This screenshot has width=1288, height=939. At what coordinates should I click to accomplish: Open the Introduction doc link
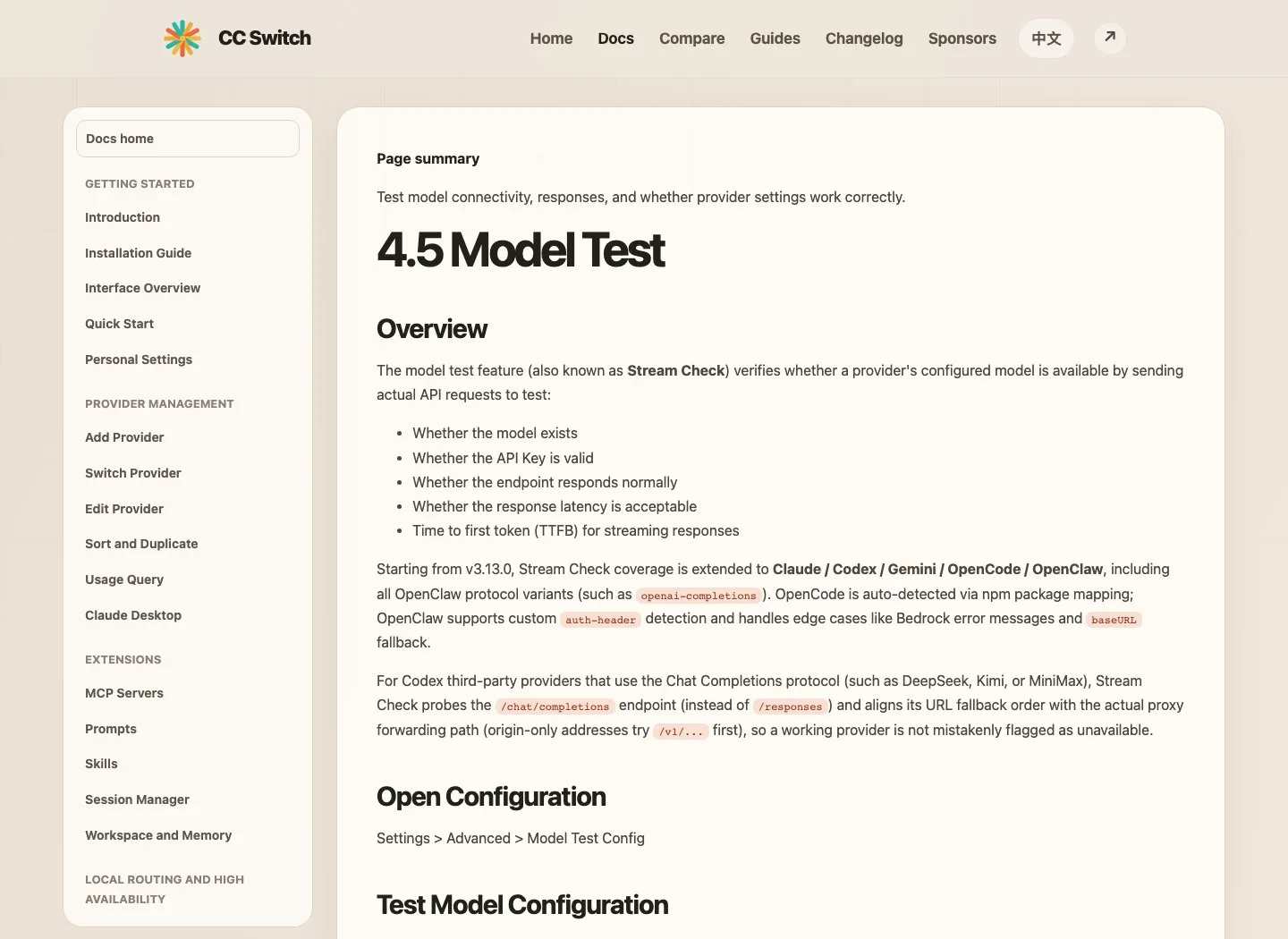123,217
